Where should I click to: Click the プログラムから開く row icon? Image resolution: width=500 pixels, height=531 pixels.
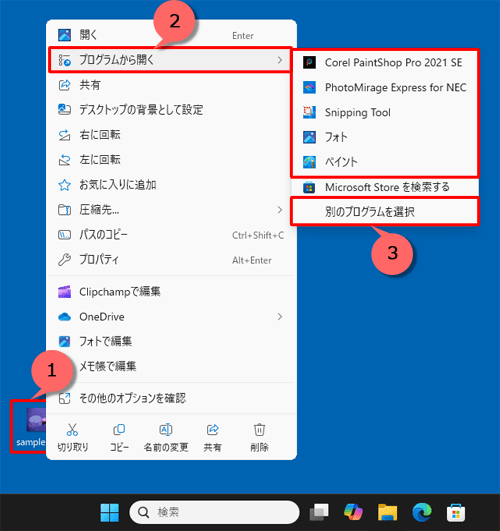tap(64, 60)
